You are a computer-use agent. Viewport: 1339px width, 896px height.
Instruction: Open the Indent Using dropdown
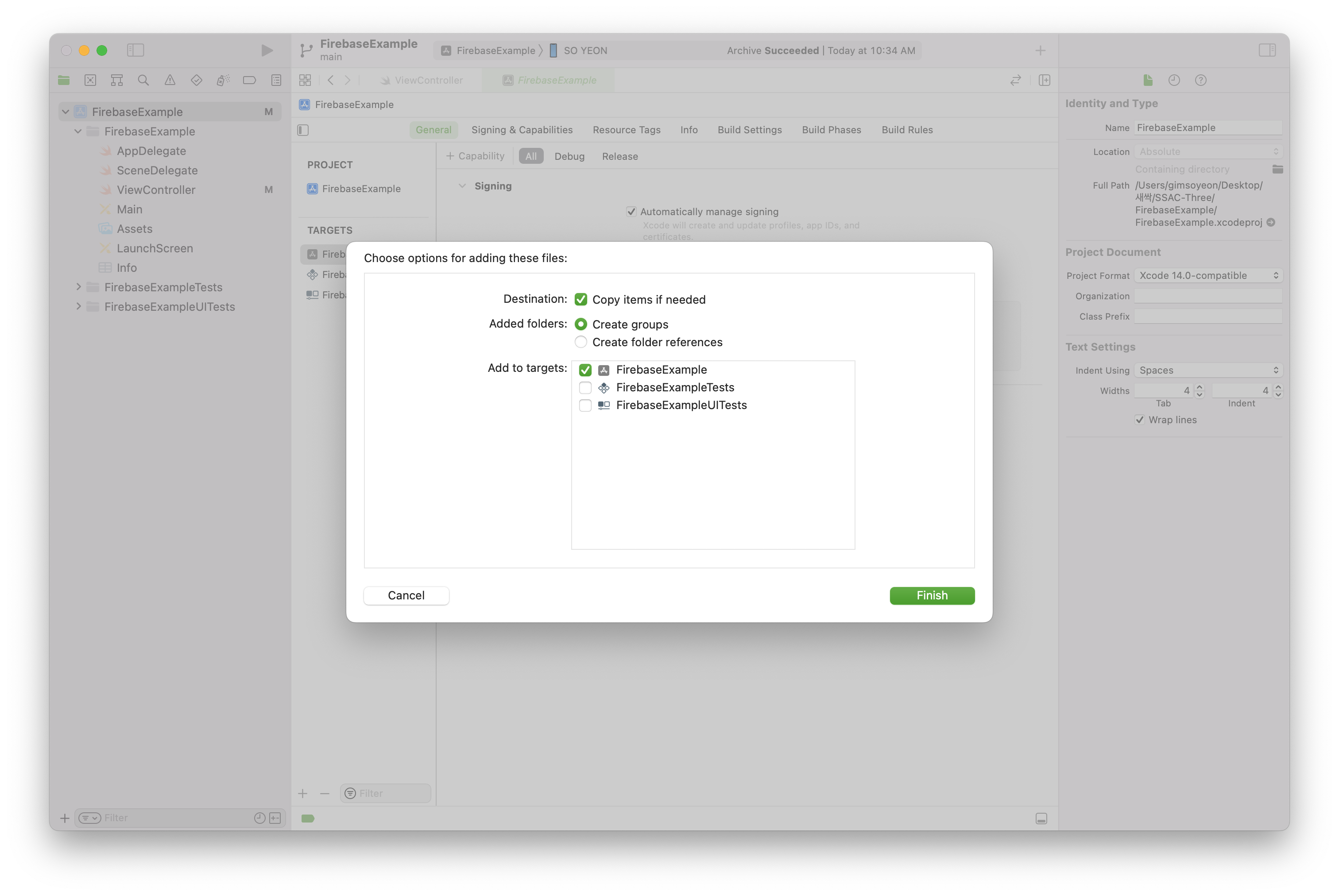1207,370
